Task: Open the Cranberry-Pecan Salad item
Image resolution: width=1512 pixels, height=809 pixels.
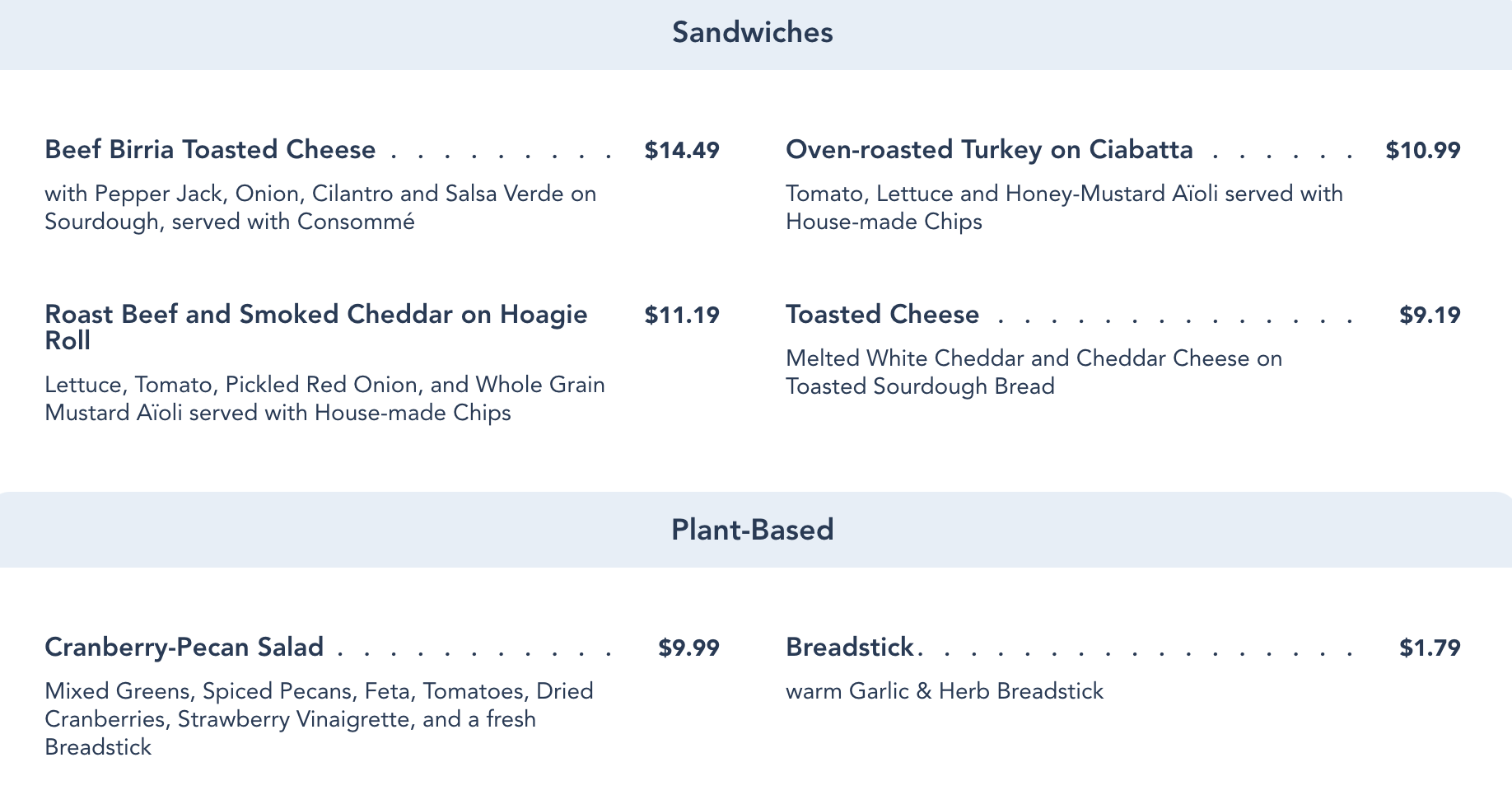Action: (184, 648)
